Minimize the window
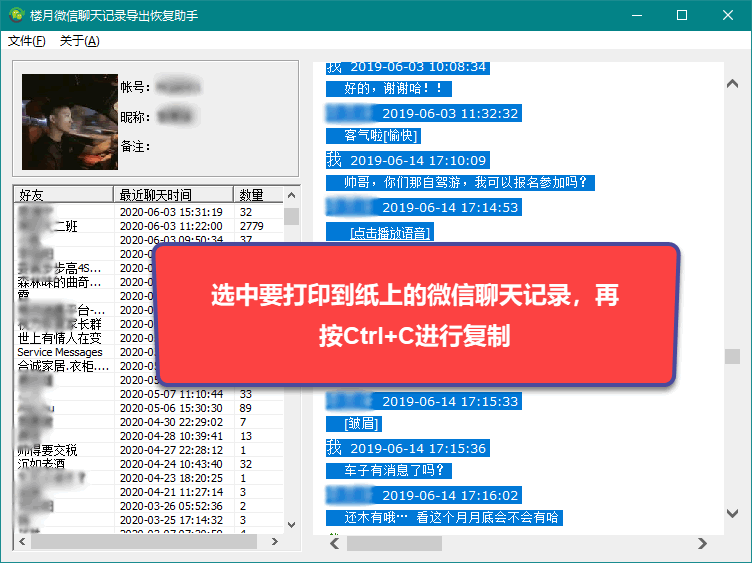The width and height of the screenshot is (752, 563). pos(637,15)
